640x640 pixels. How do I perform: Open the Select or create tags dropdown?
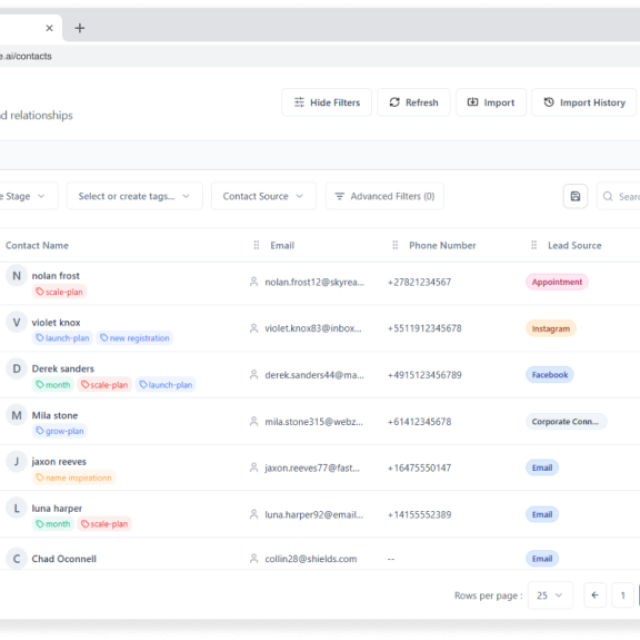[134, 196]
